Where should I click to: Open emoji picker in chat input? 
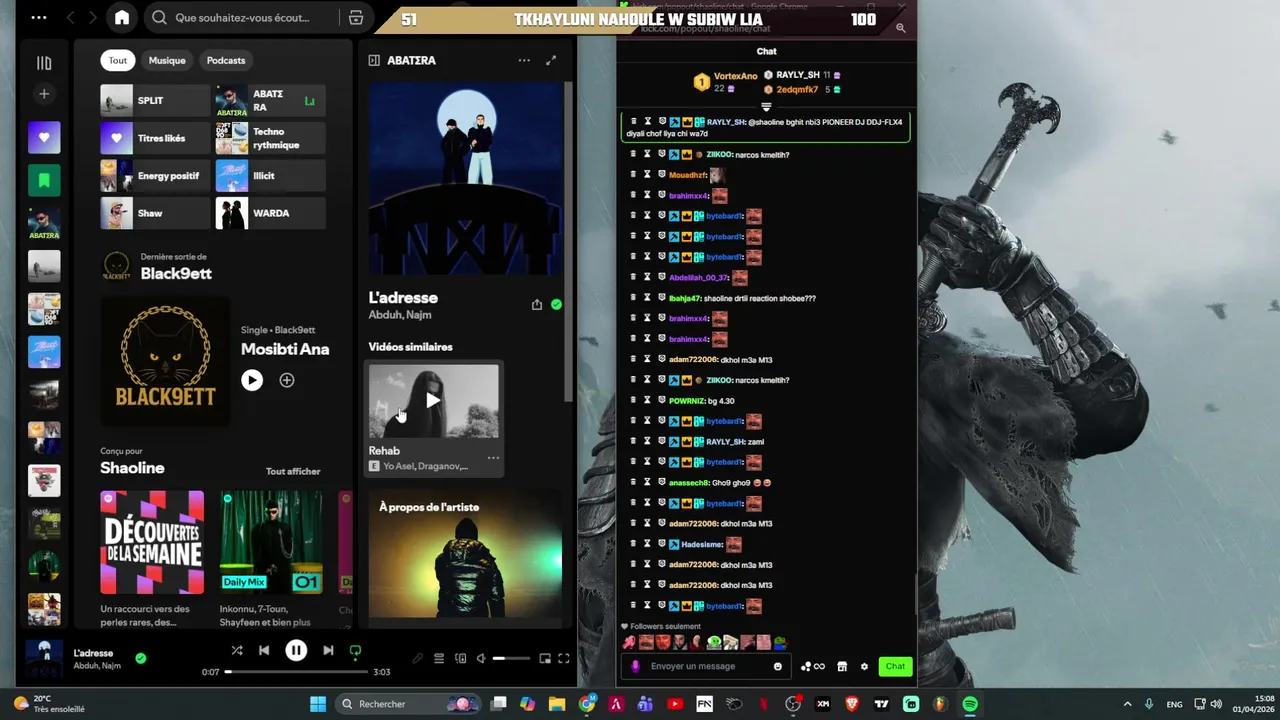778,666
